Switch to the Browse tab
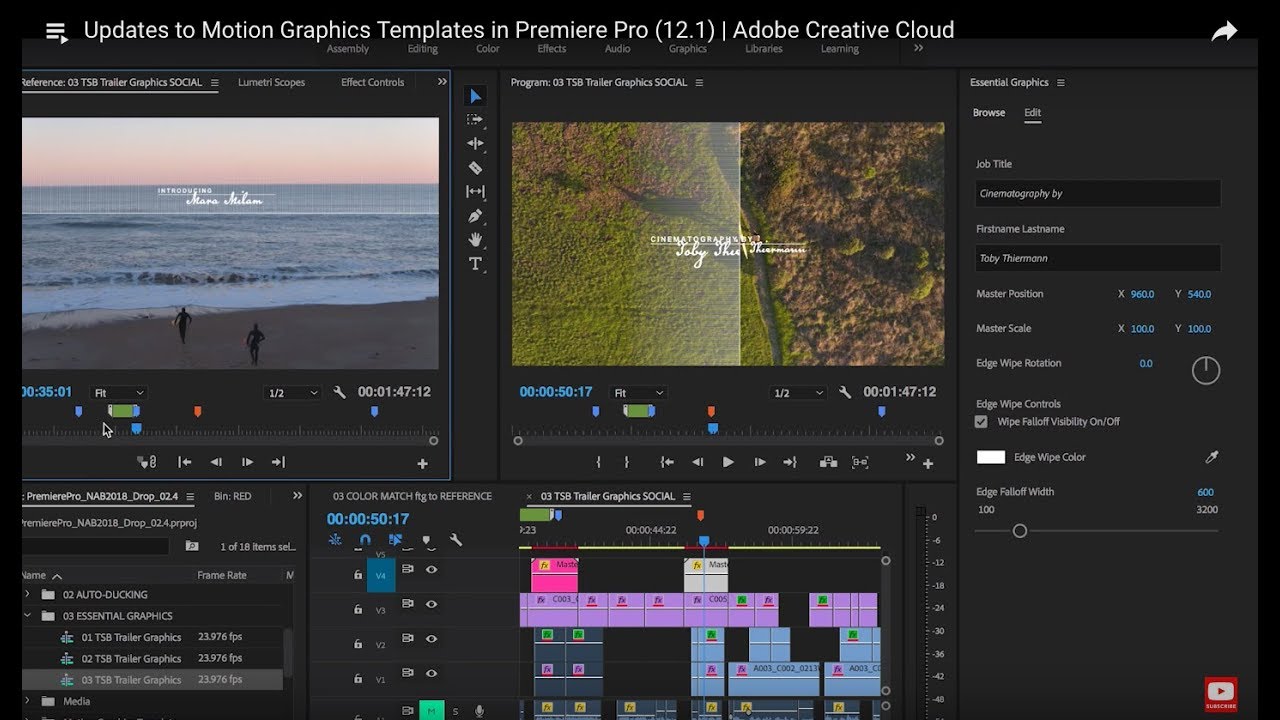 click(988, 113)
